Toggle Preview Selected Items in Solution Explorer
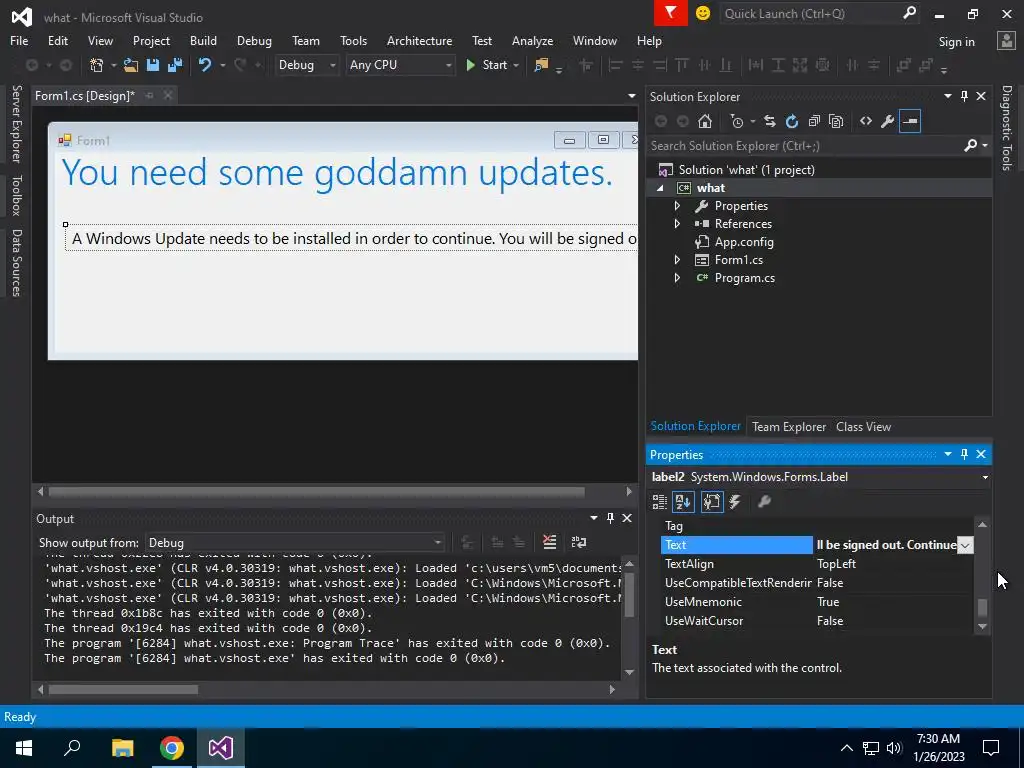Viewport: 1024px width, 768px height. (910, 121)
